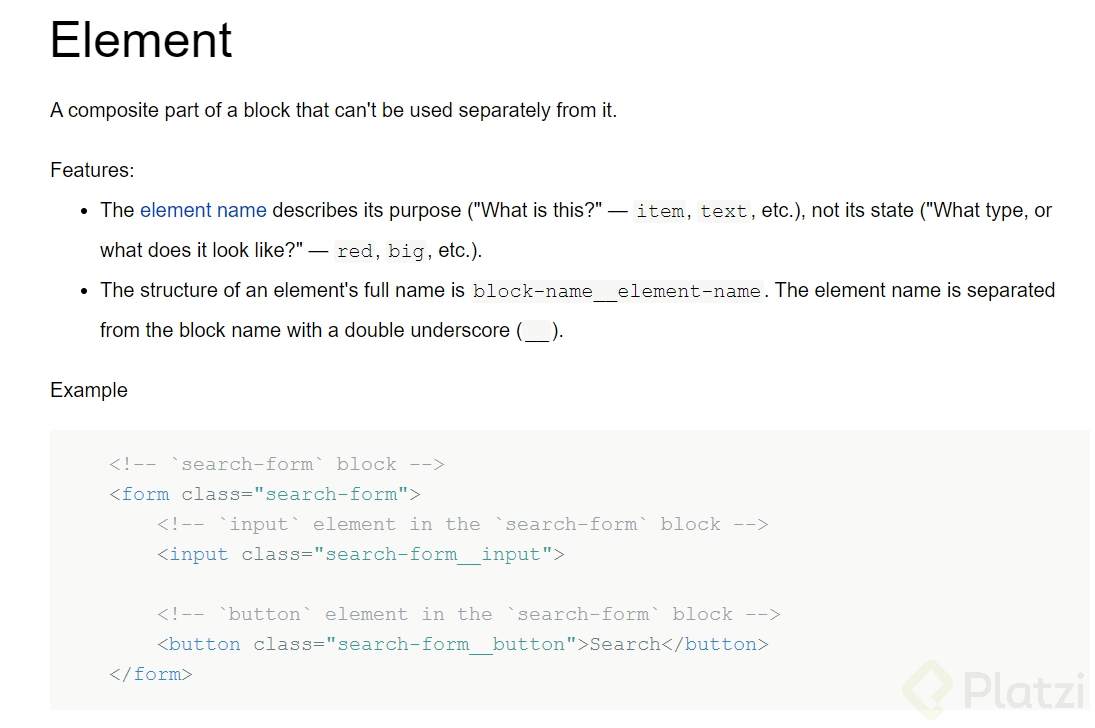Open the "element name" hyperlink

[203, 211]
